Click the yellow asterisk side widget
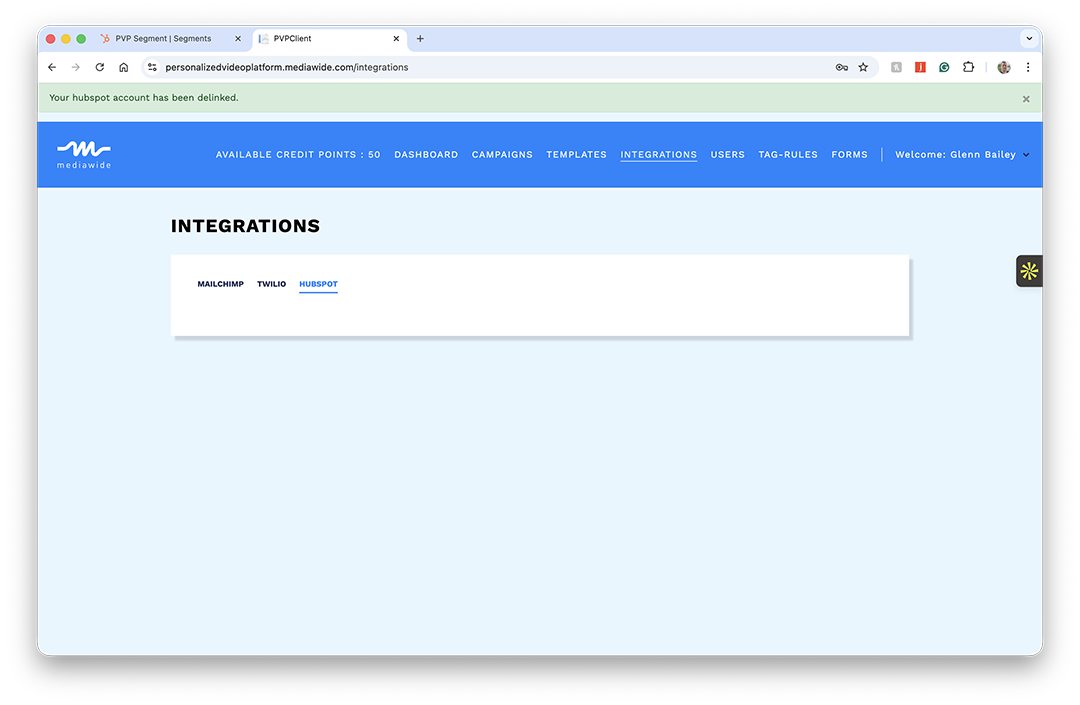Image resolution: width=1080 pixels, height=705 pixels. pyautogui.click(x=1029, y=271)
